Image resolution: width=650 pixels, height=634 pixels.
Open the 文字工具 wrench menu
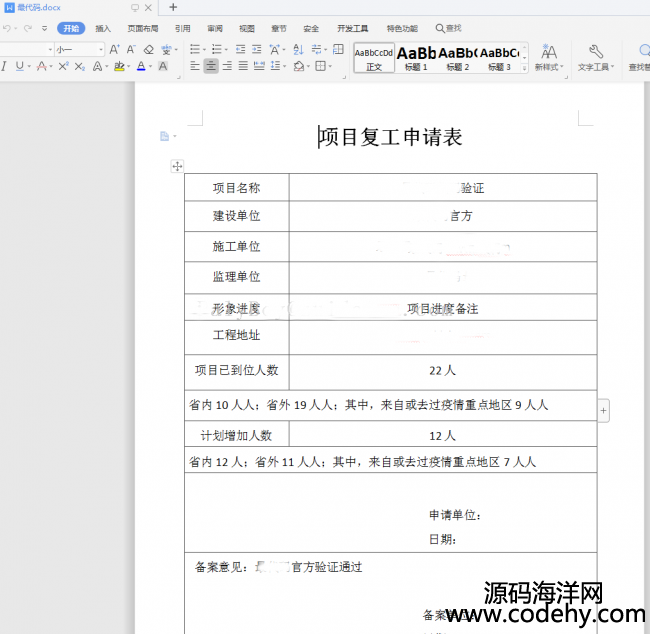[x=596, y=57]
